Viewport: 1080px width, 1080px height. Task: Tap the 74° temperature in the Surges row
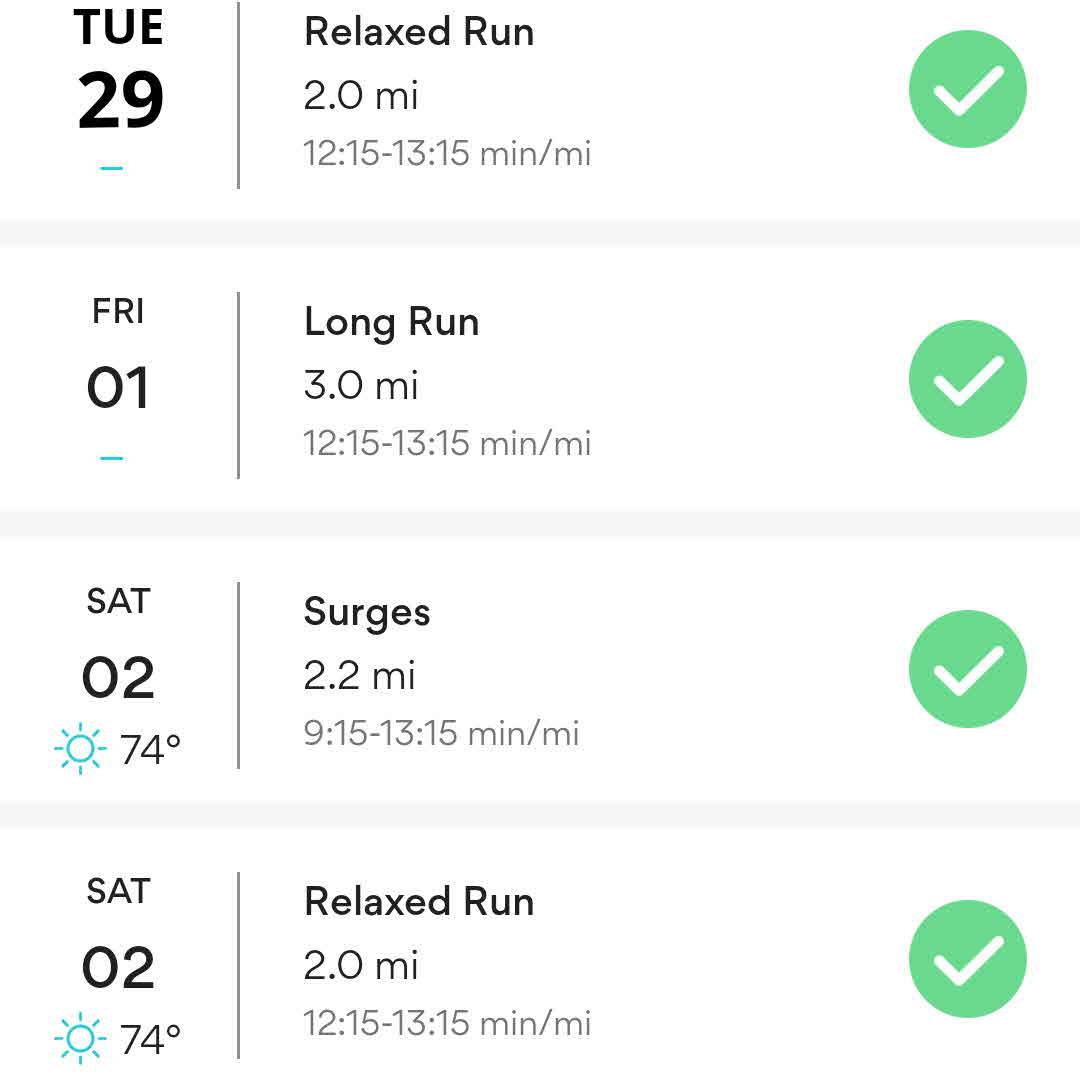(151, 749)
